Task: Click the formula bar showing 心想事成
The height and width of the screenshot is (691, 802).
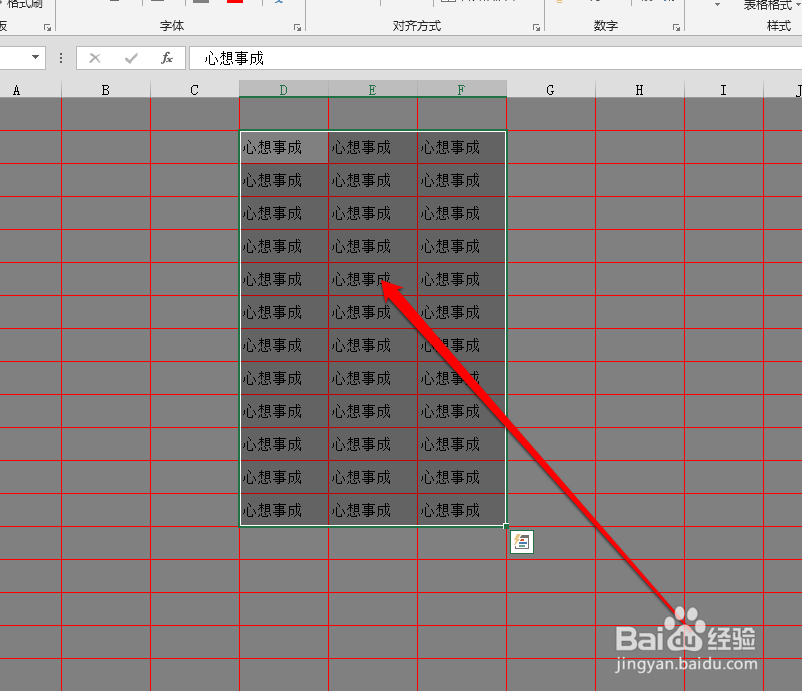Action: [495, 58]
